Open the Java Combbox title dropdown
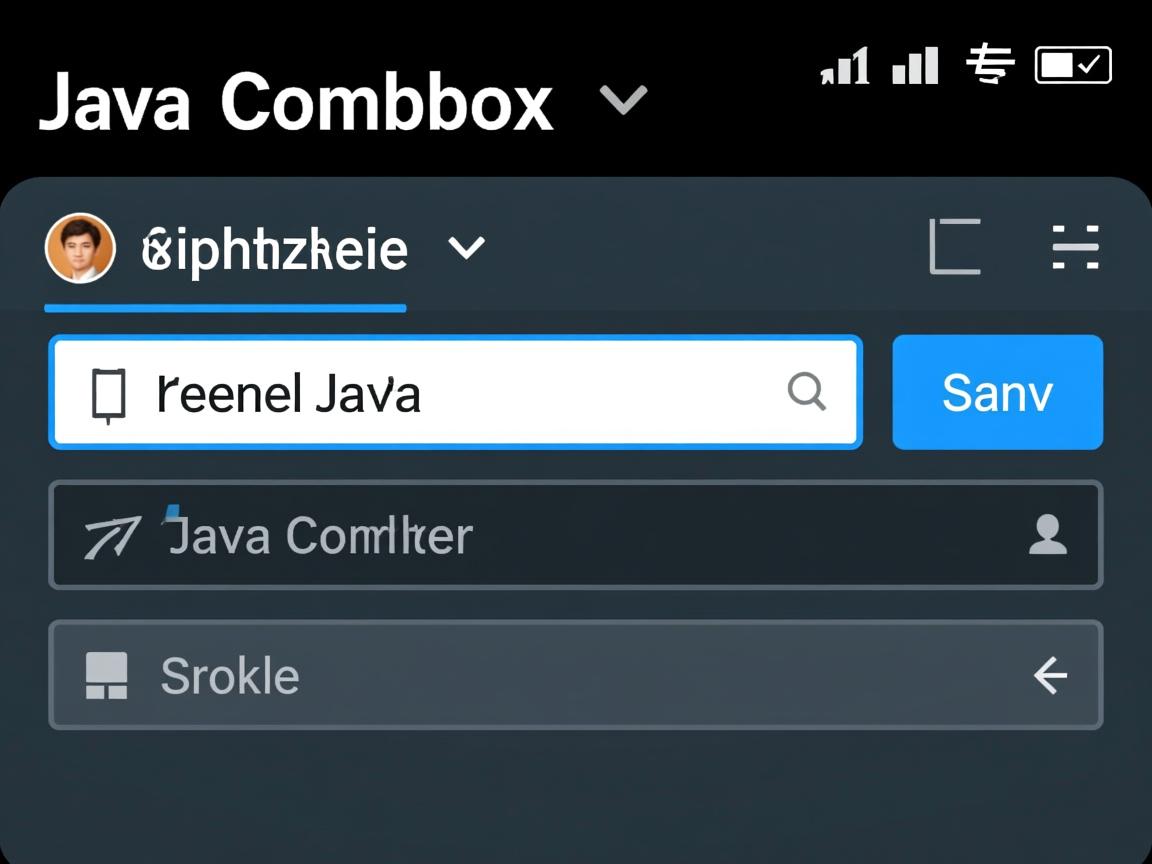Screen dimensions: 1152x864 622,102
